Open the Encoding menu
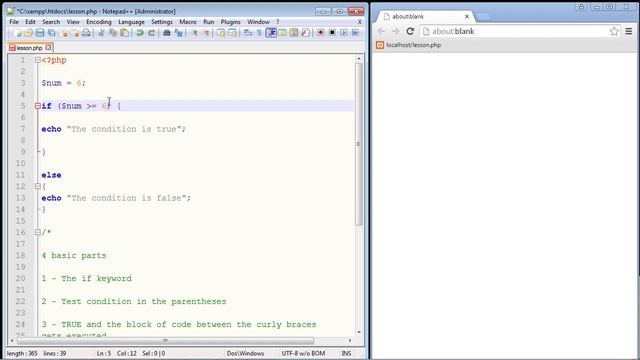Screen dimensions: 640x360 pyautogui.click(x=99, y=22)
